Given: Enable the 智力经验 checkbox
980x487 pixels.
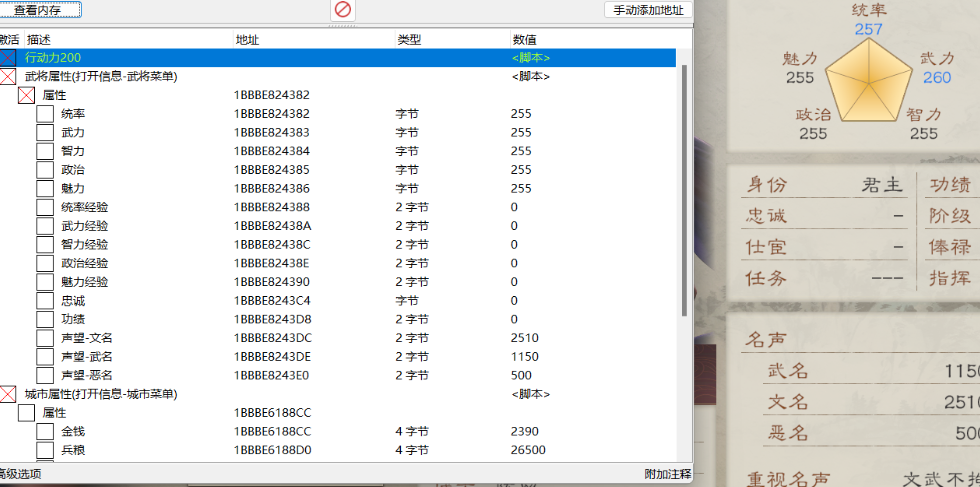Looking at the screenshot, I should click(45, 245).
